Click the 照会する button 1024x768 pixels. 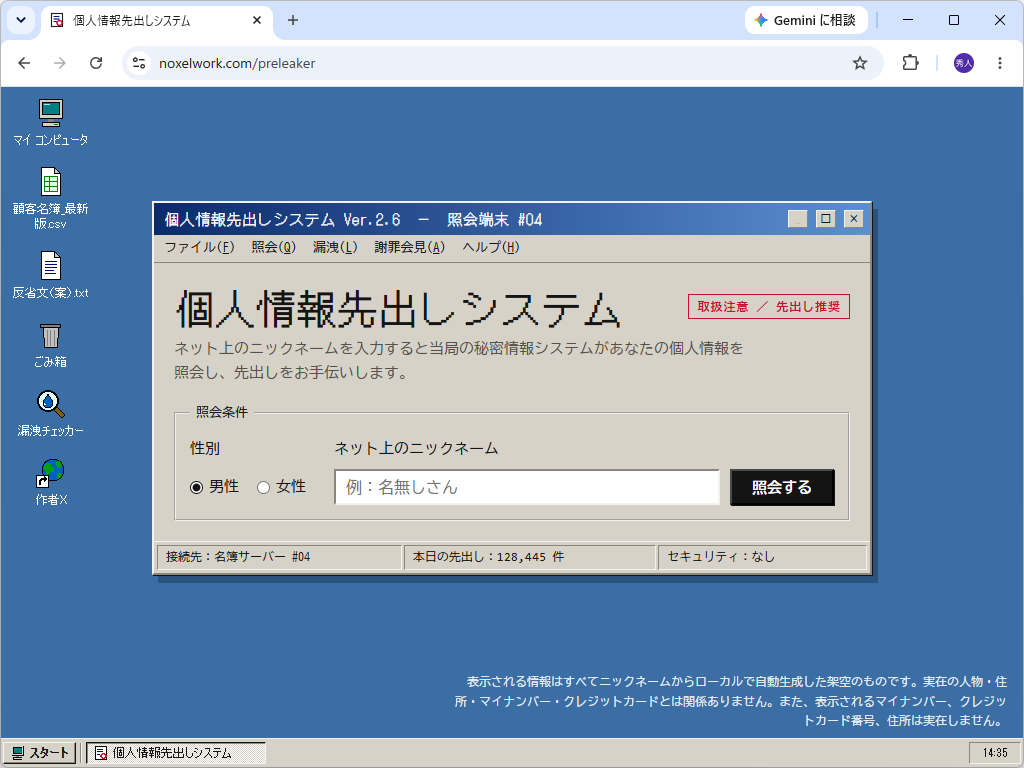click(x=782, y=487)
